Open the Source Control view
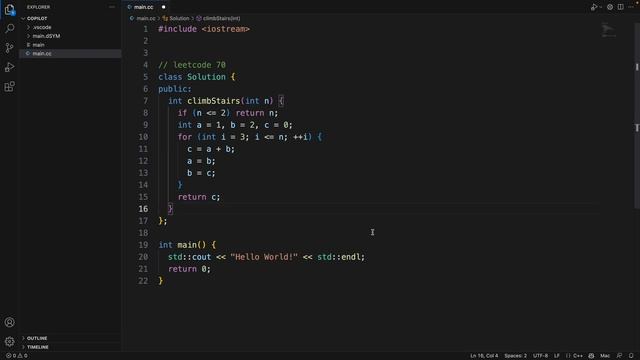 9,48
